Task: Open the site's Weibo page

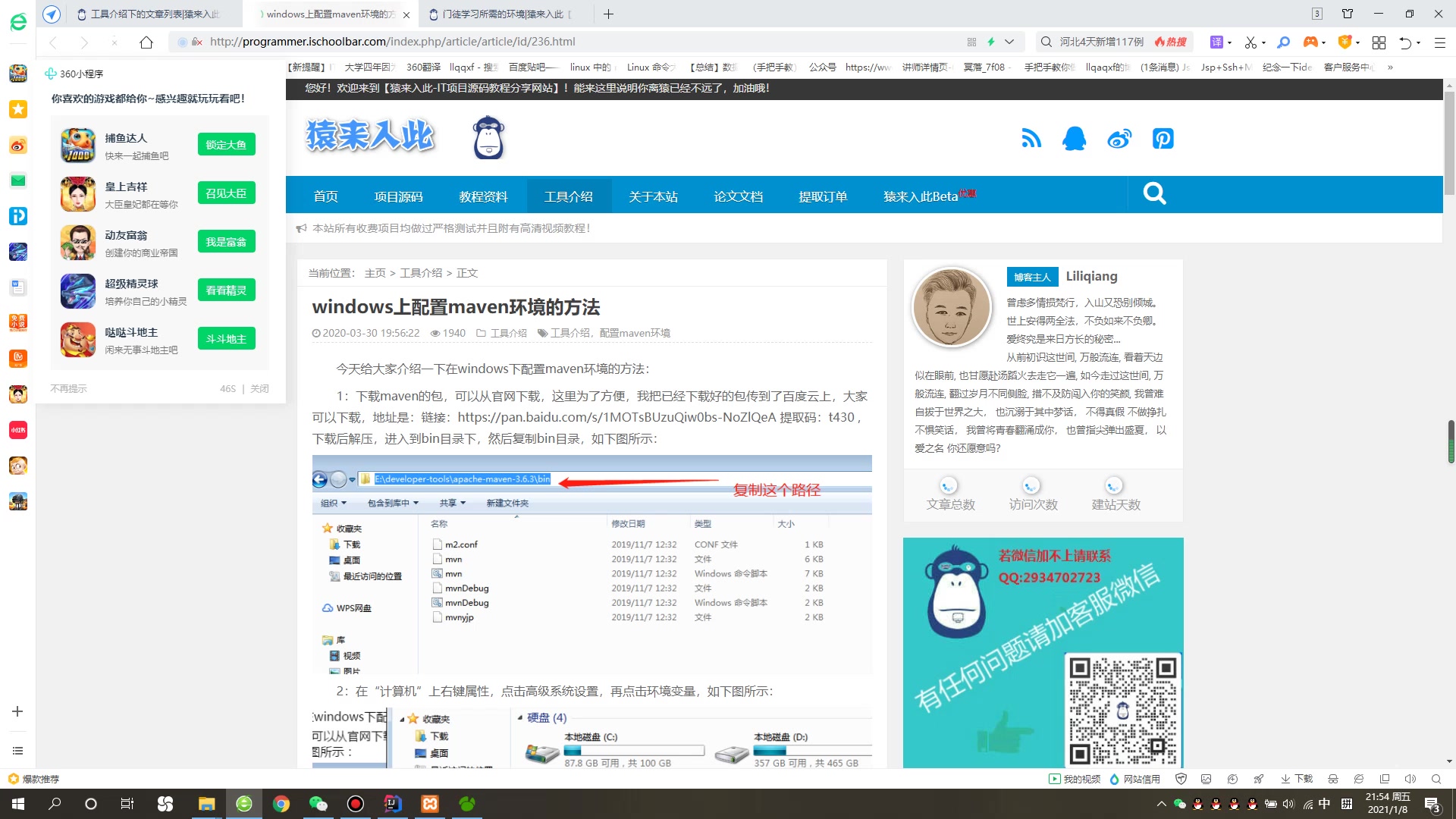Action: (1119, 139)
